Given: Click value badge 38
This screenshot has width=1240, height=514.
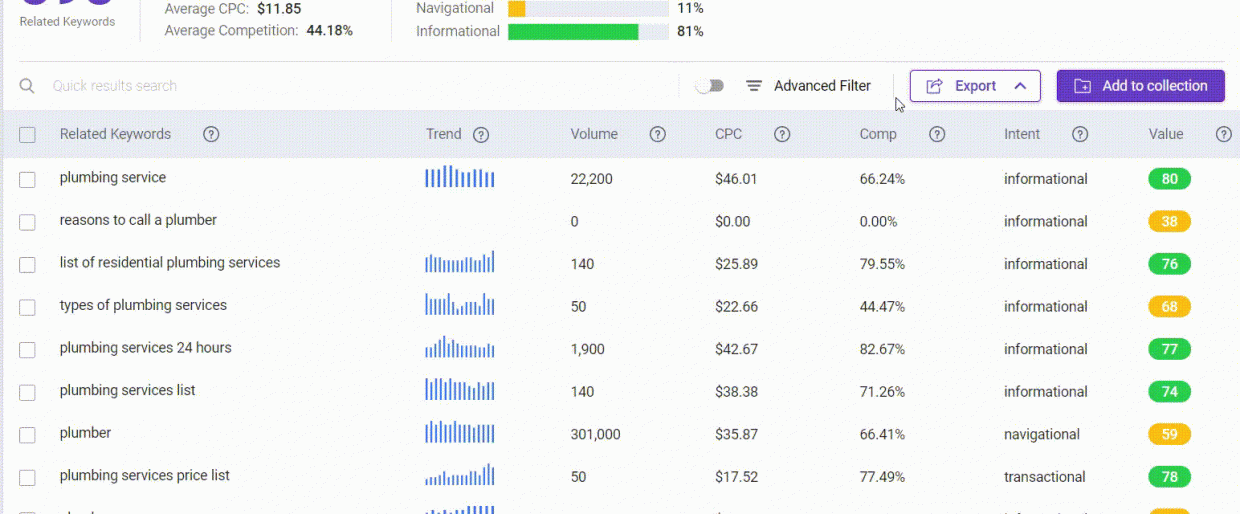Looking at the screenshot, I should [x=1170, y=222].
